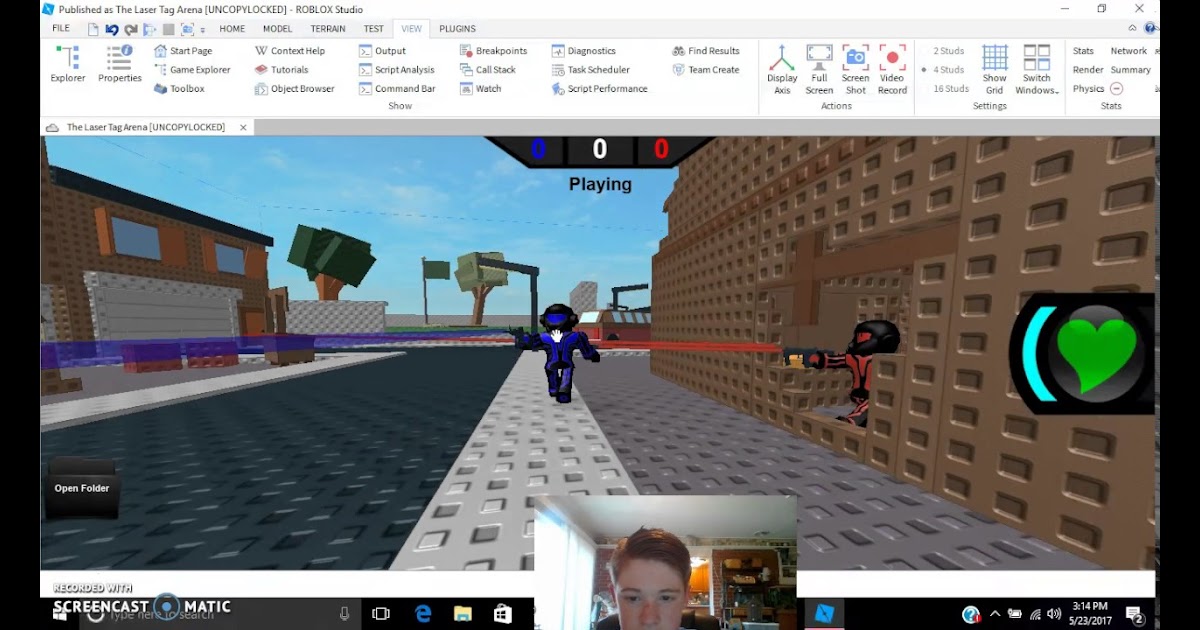This screenshot has height=630, width=1200.
Task: Switch to the HOME ribbon tab
Action: coord(232,29)
